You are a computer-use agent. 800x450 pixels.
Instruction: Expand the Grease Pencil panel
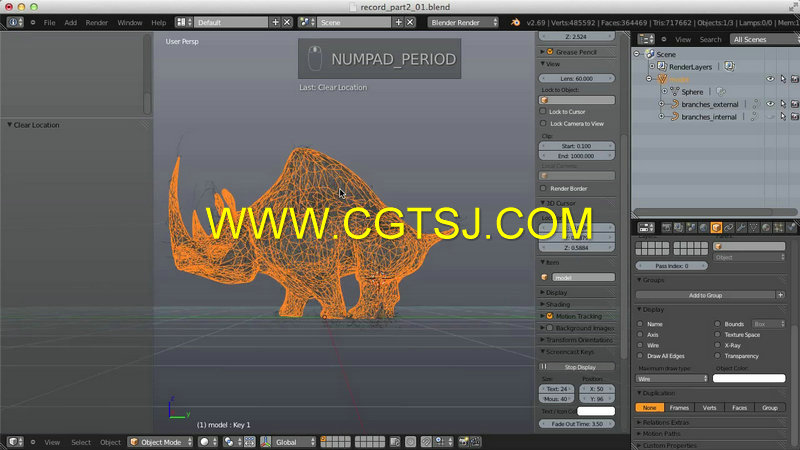coord(542,52)
